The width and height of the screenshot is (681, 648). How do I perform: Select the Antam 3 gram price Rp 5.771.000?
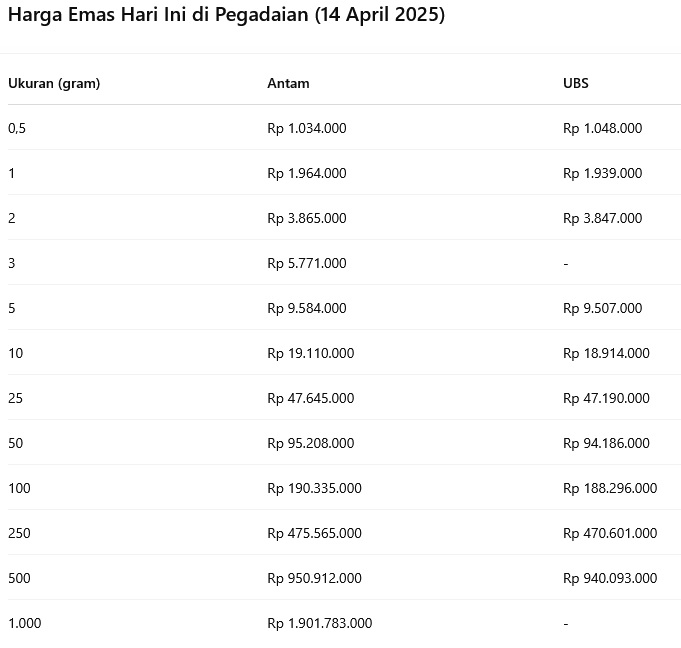[307, 263]
